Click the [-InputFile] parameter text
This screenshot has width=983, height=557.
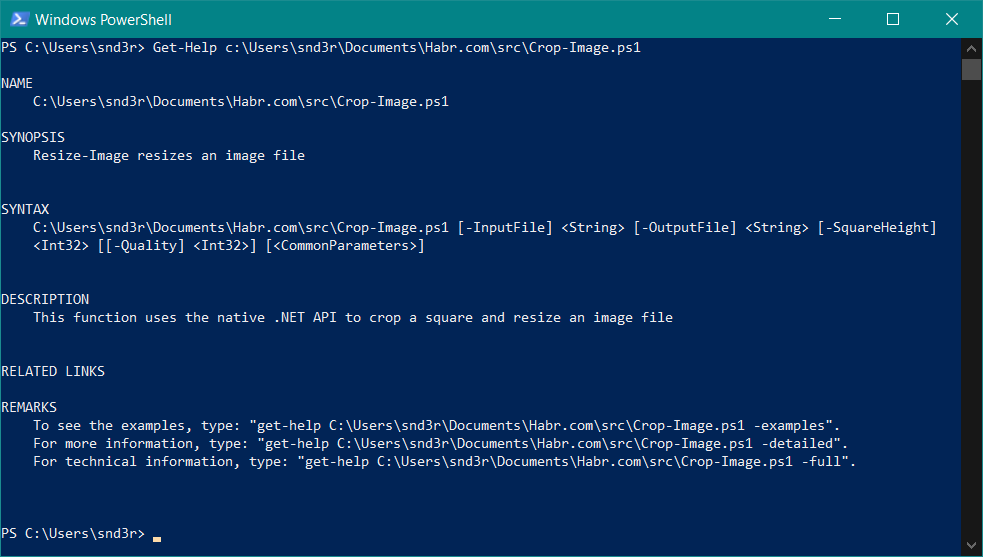[505, 227]
